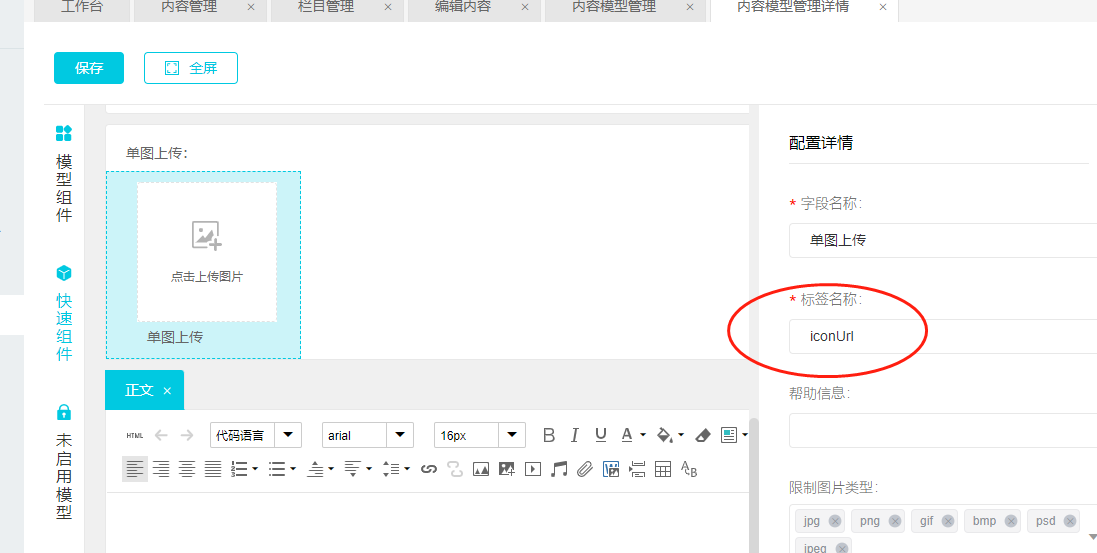Open find and replace (AB icon)
The image size is (1097, 553).
click(688, 469)
